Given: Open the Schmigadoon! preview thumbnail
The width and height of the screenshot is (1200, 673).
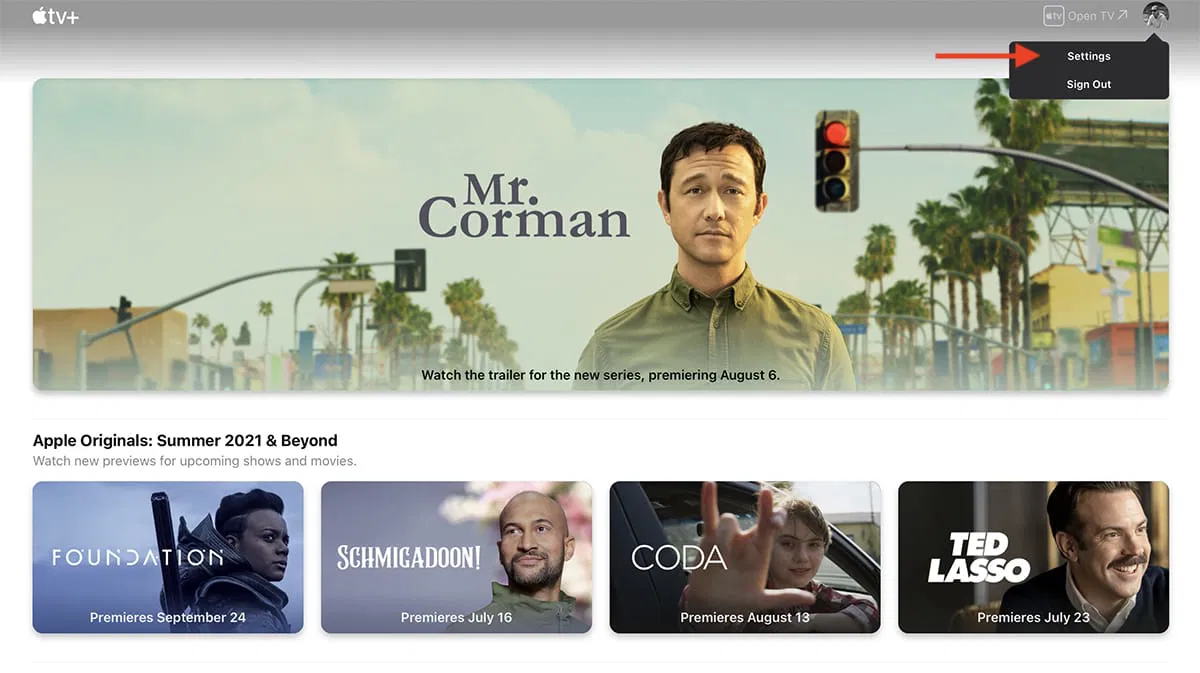Looking at the screenshot, I should [x=456, y=556].
